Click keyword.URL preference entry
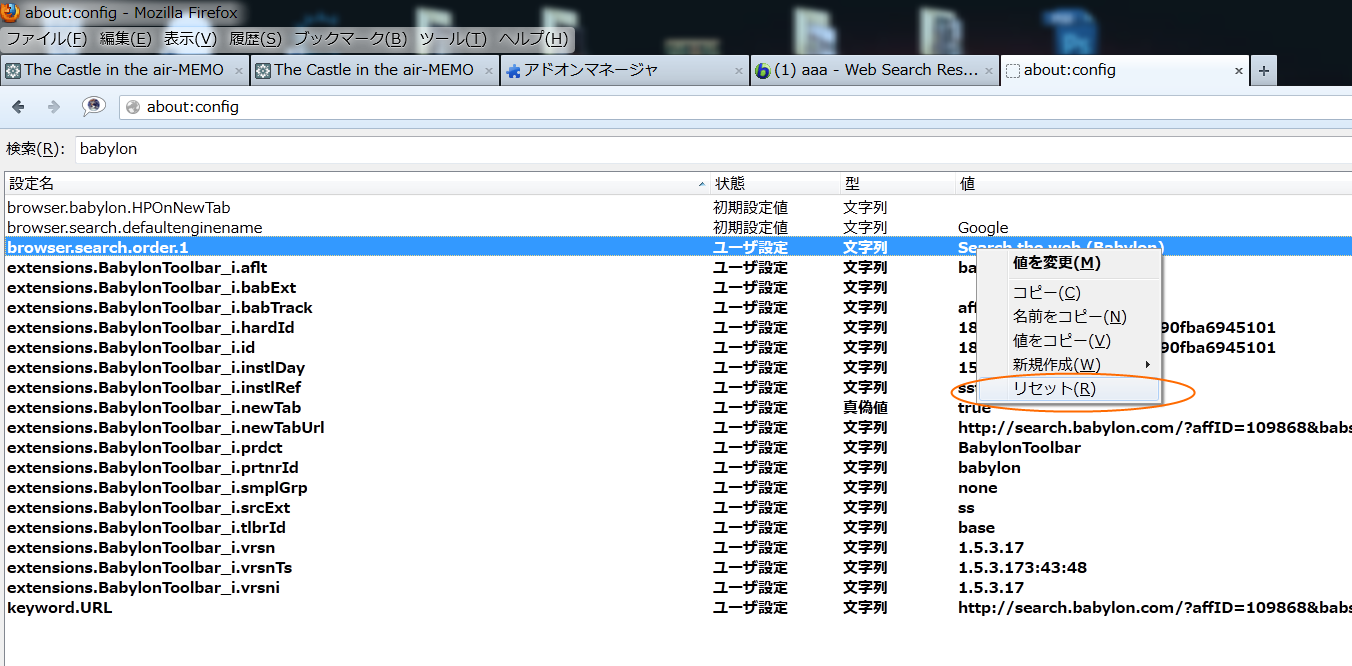The image size is (1352, 666). click(x=60, y=607)
